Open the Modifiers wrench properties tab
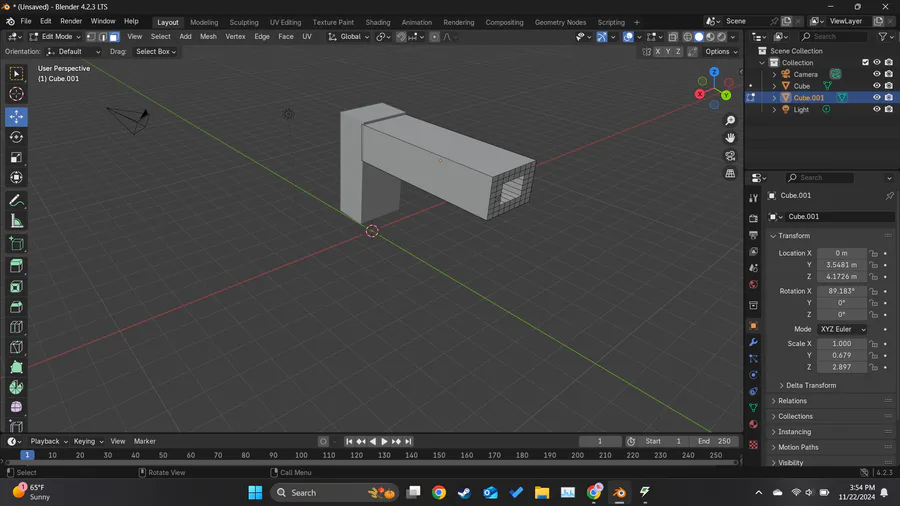This screenshot has width=900, height=506. click(754, 342)
